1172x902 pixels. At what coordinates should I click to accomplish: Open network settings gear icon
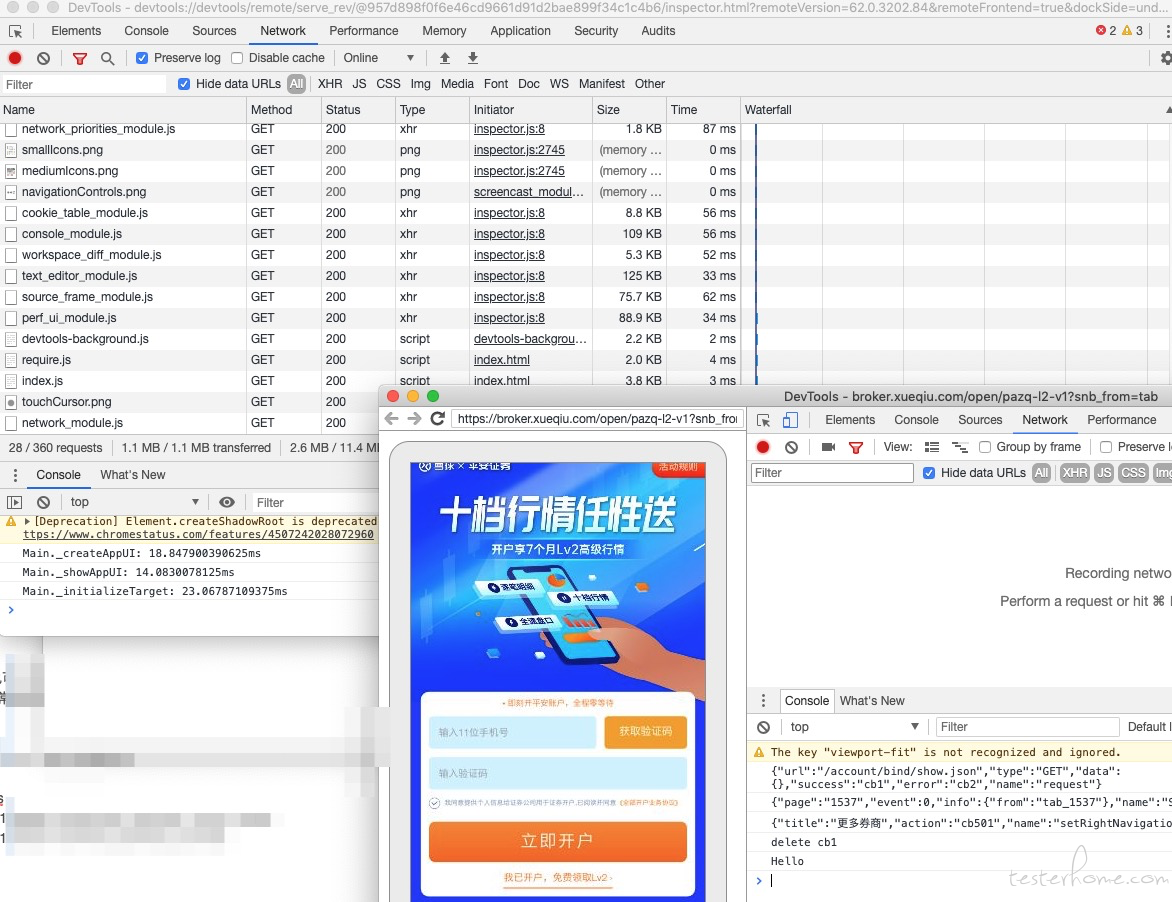[x=1165, y=58]
